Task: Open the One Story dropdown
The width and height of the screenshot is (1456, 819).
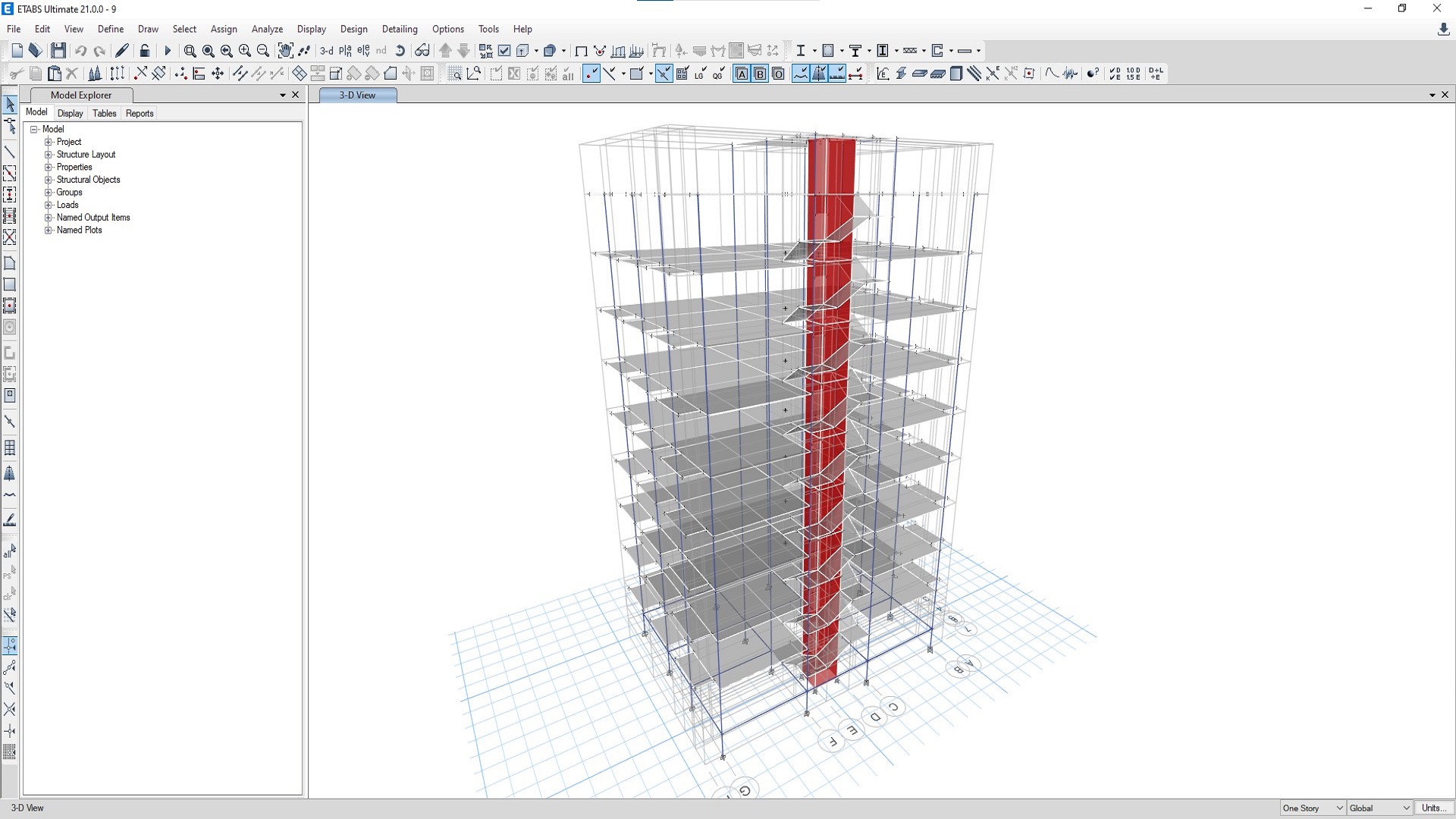Action: (1313, 808)
